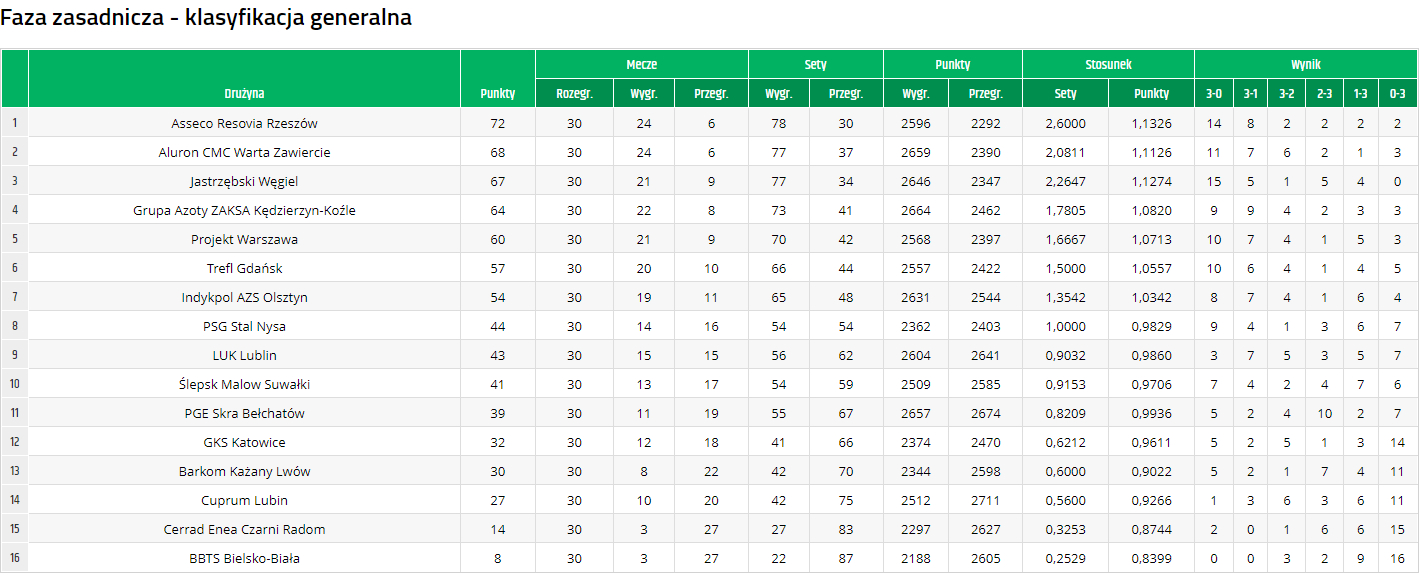Click the 2-3 result column header
The width and height of the screenshot is (1419, 578).
click(x=1324, y=93)
